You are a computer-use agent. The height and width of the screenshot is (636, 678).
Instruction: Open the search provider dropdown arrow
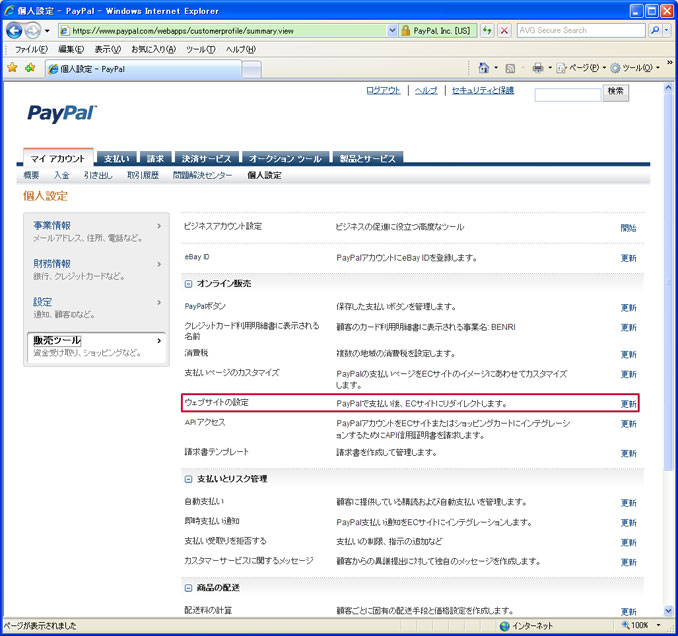coord(666,30)
